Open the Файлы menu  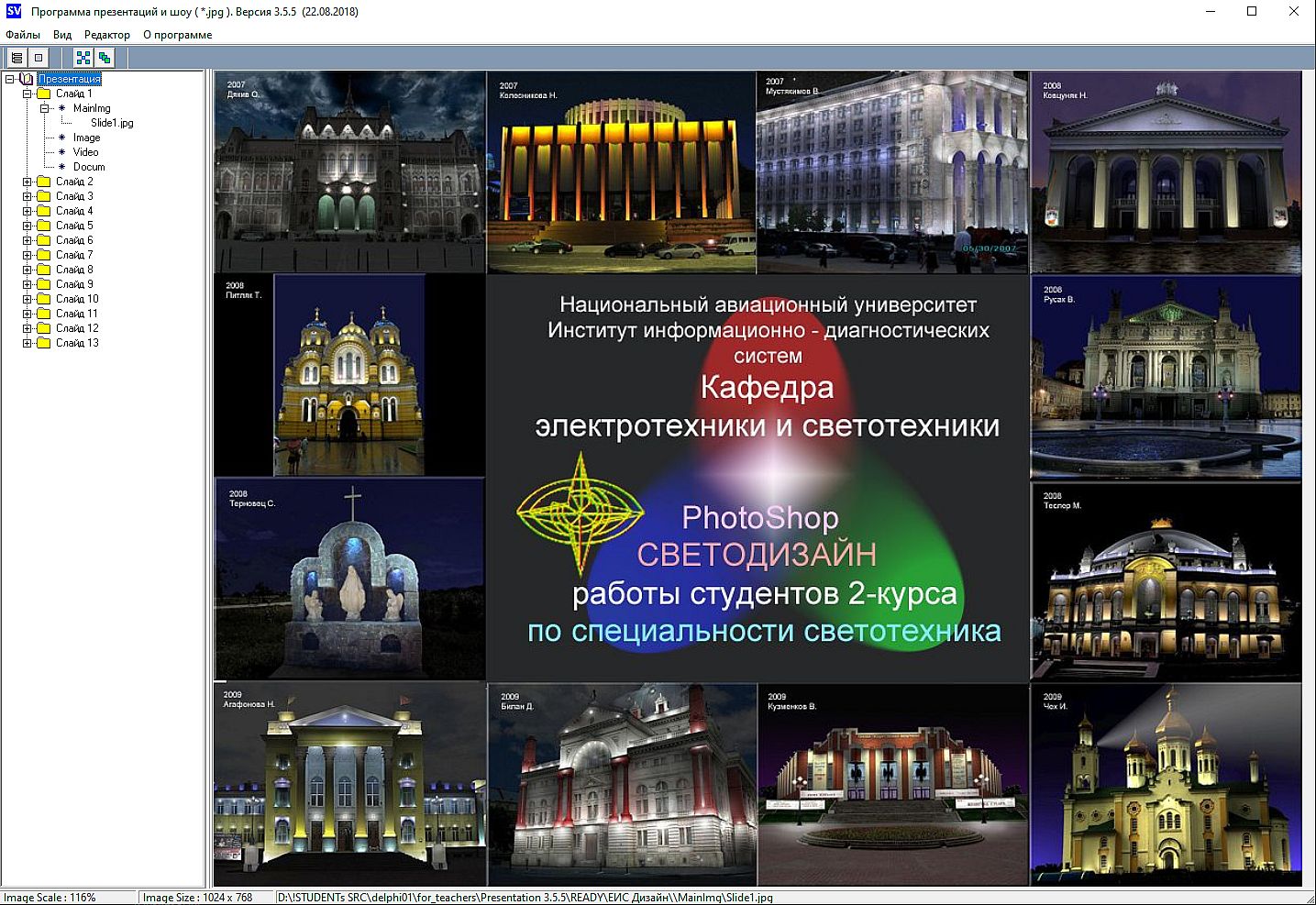tap(23, 35)
